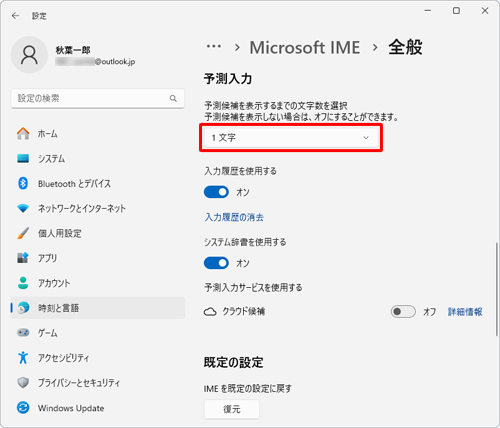The width and height of the screenshot is (500, 428).
Task: Click the 秋葉一郎 account name
Action: pyautogui.click(x=73, y=50)
